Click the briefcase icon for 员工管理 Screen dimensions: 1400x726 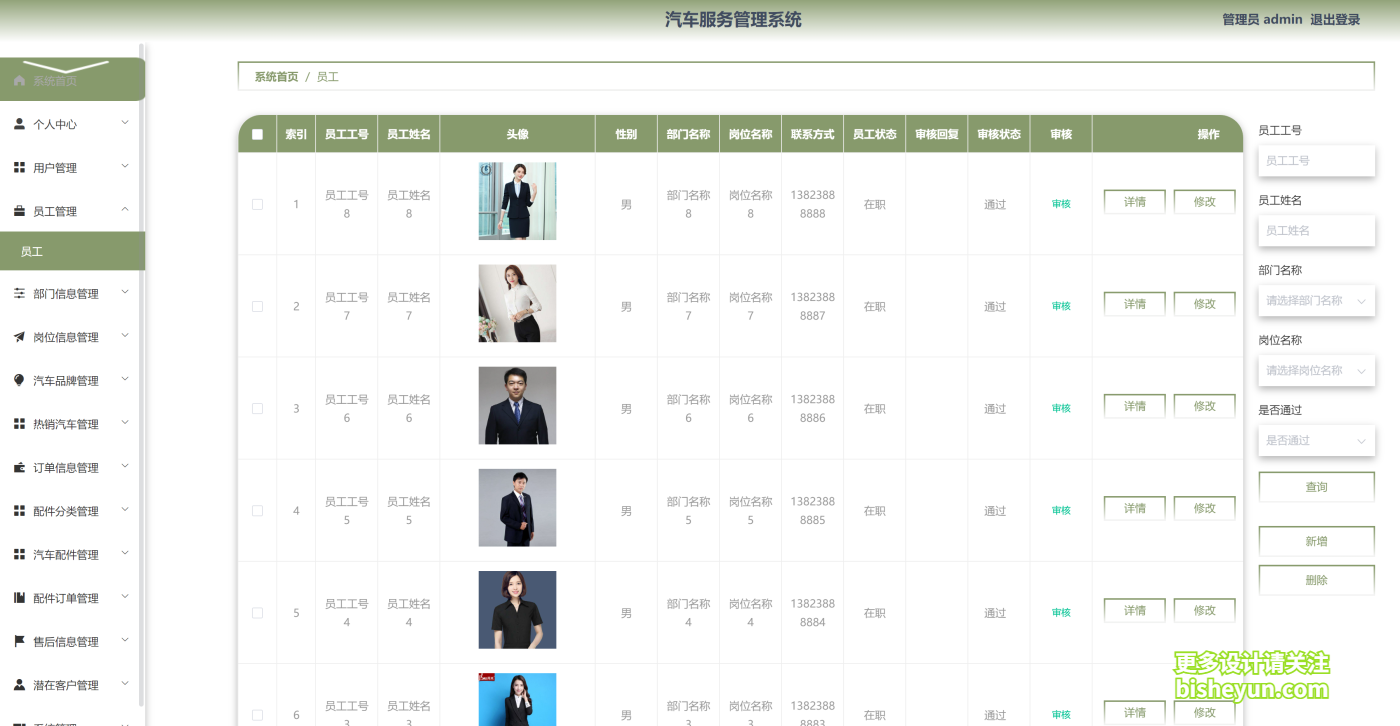(19, 211)
